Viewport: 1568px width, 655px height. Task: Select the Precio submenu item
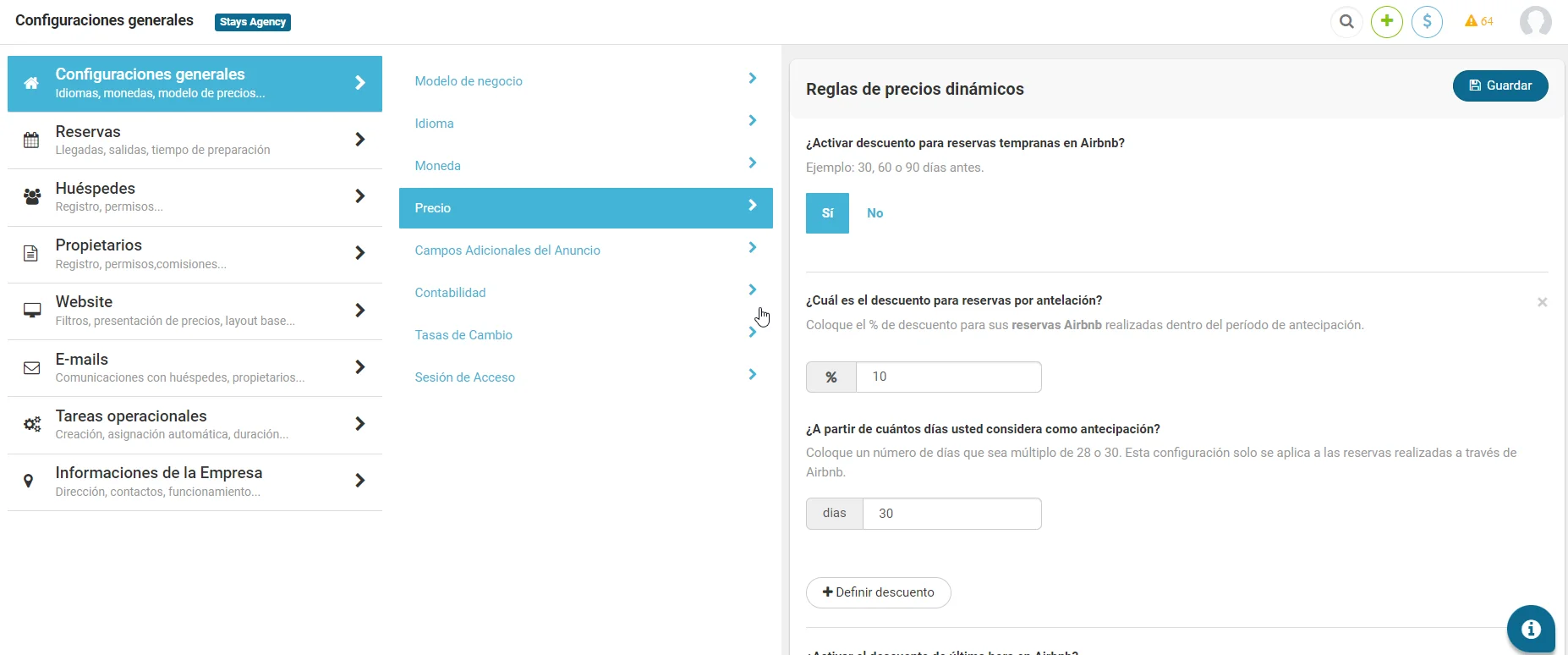pos(586,208)
